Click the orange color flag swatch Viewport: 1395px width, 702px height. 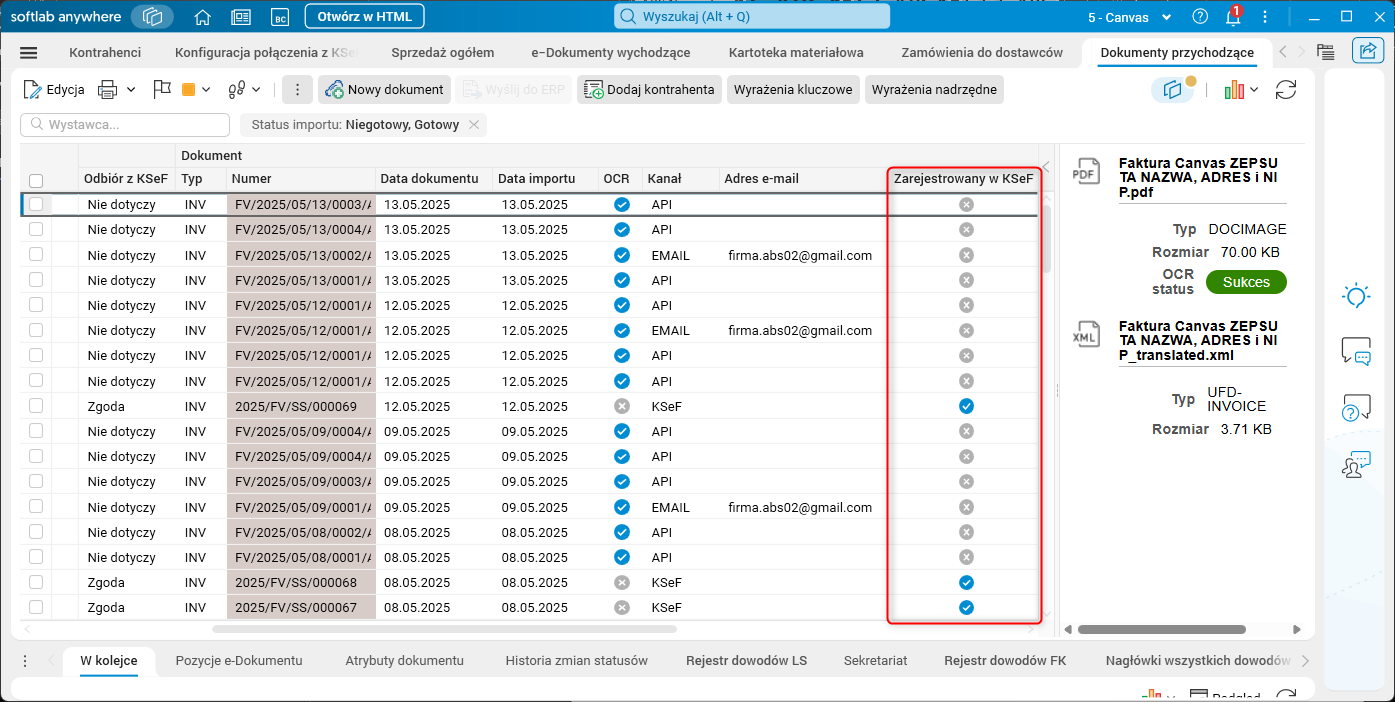189,90
